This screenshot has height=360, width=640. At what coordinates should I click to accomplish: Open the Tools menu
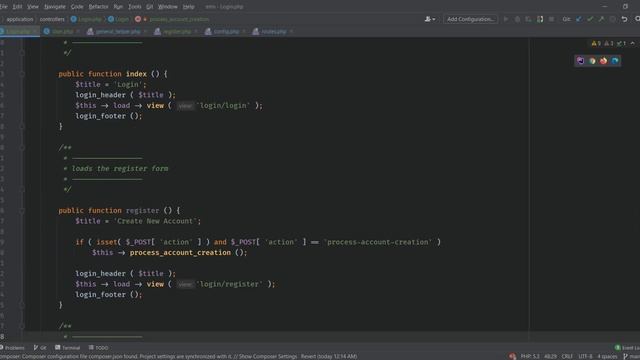tap(134, 7)
